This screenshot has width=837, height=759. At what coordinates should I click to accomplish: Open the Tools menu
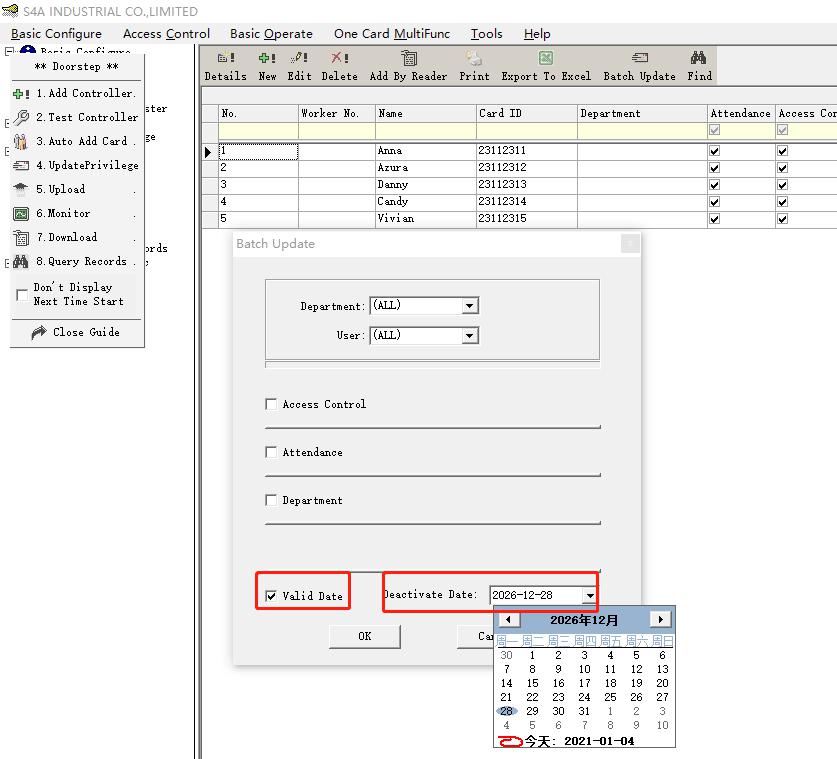click(x=486, y=34)
